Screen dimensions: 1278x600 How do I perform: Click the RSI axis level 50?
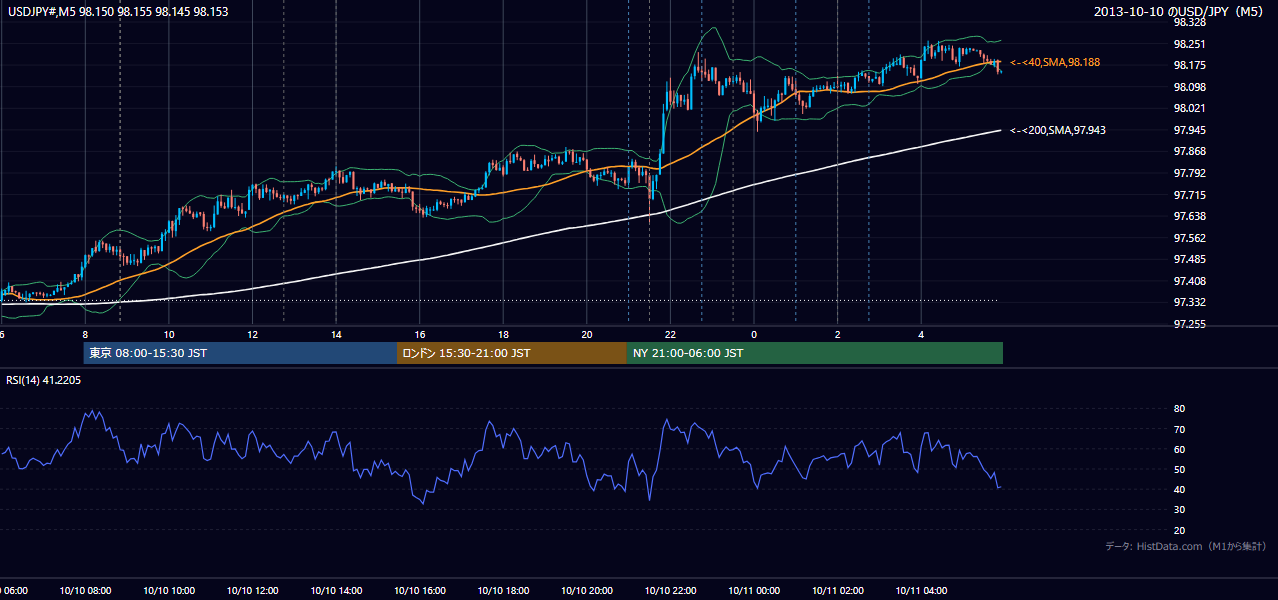tap(1179, 469)
